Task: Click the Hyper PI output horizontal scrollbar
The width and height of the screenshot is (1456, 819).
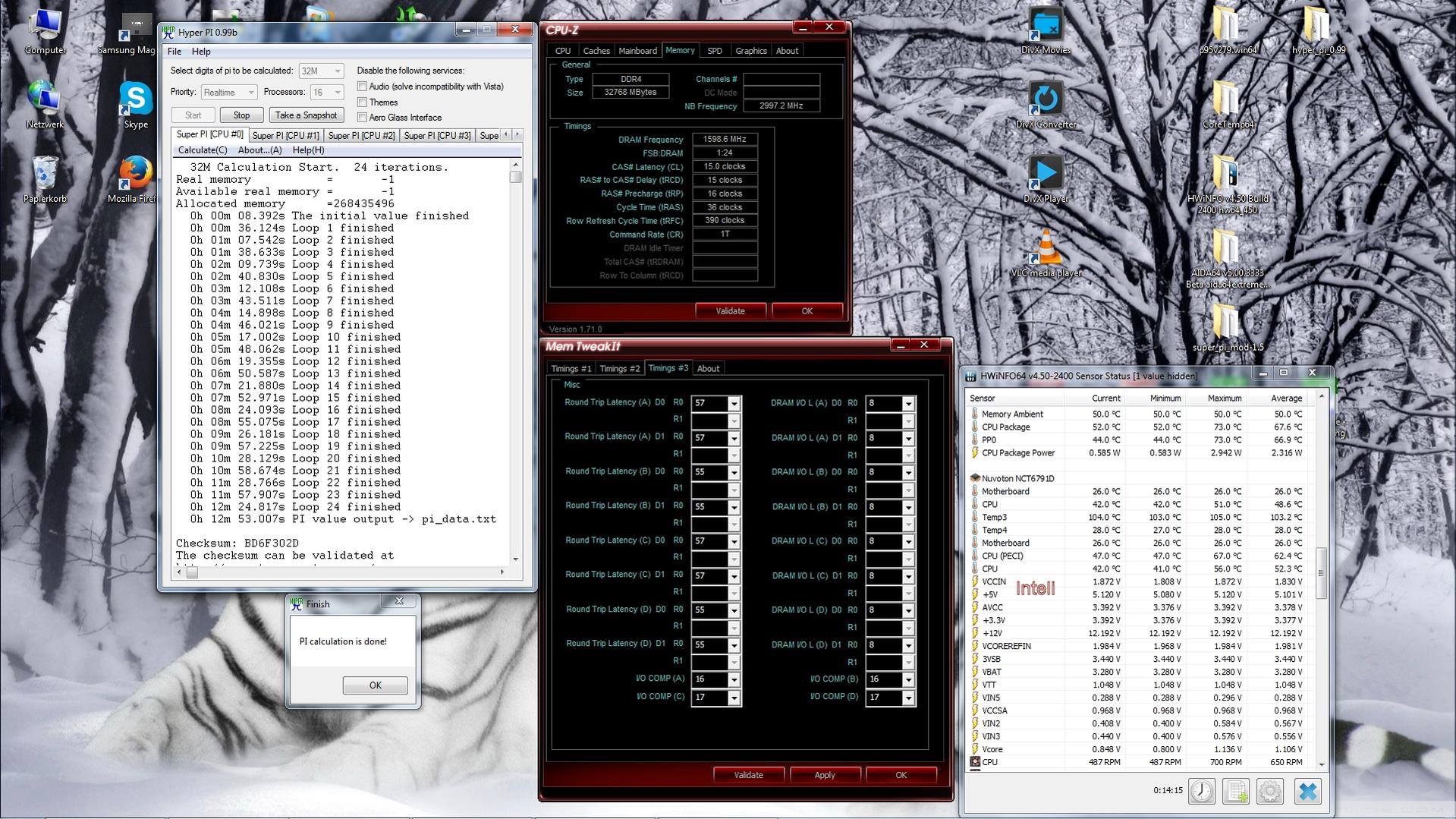Action: [x=340, y=572]
